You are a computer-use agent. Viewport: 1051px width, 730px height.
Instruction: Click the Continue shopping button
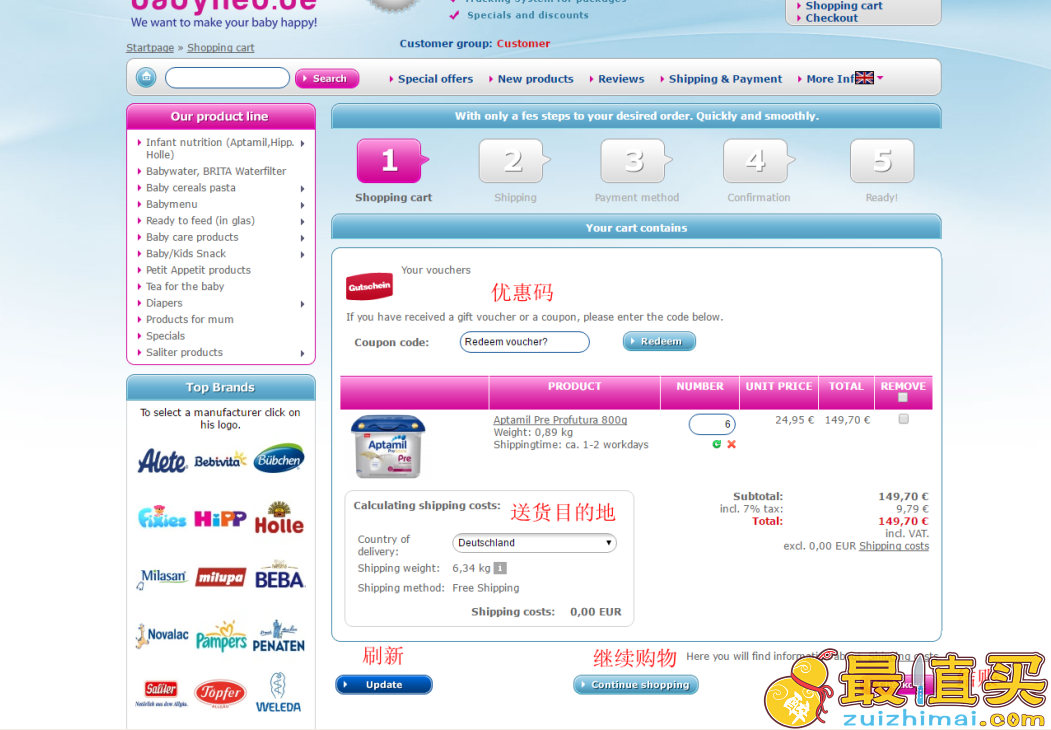click(x=635, y=684)
